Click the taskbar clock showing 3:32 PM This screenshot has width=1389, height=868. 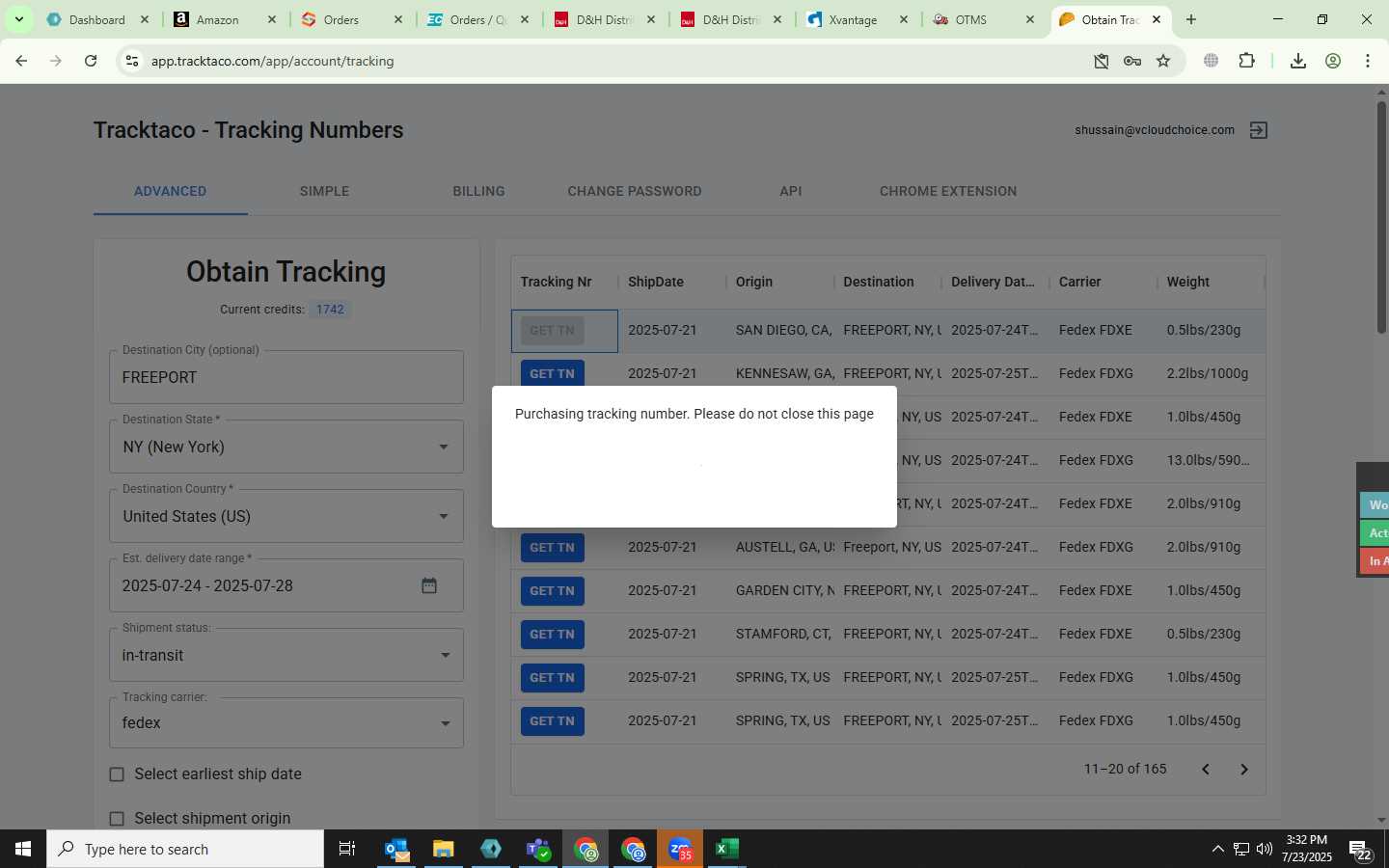[1307, 849]
